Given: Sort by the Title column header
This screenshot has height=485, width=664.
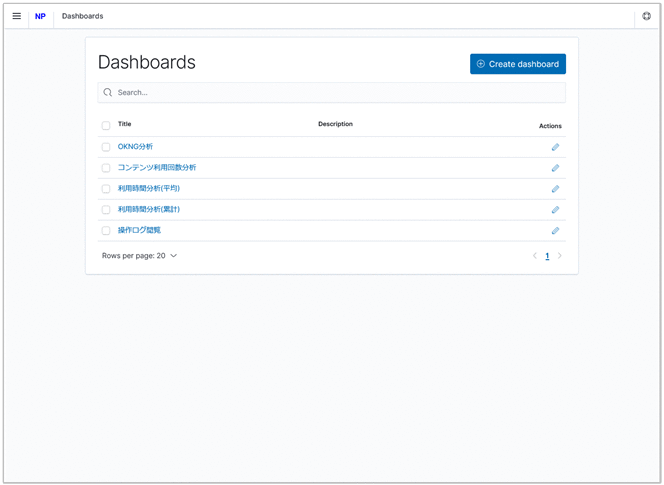Looking at the screenshot, I should pyautogui.click(x=125, y=124).
